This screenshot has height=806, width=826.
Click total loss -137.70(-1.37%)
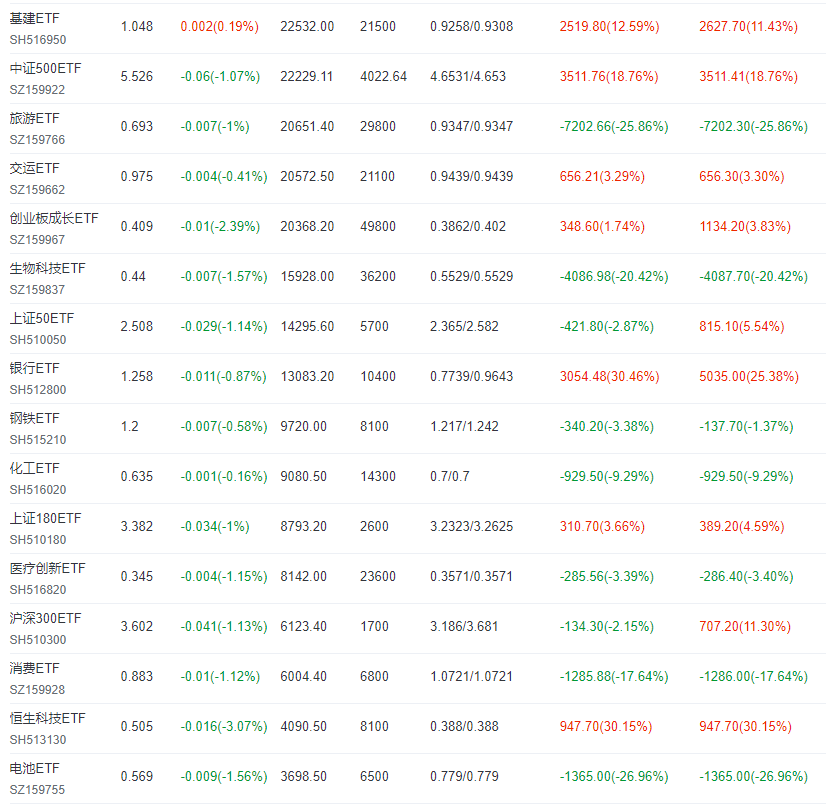coord(746,427)
